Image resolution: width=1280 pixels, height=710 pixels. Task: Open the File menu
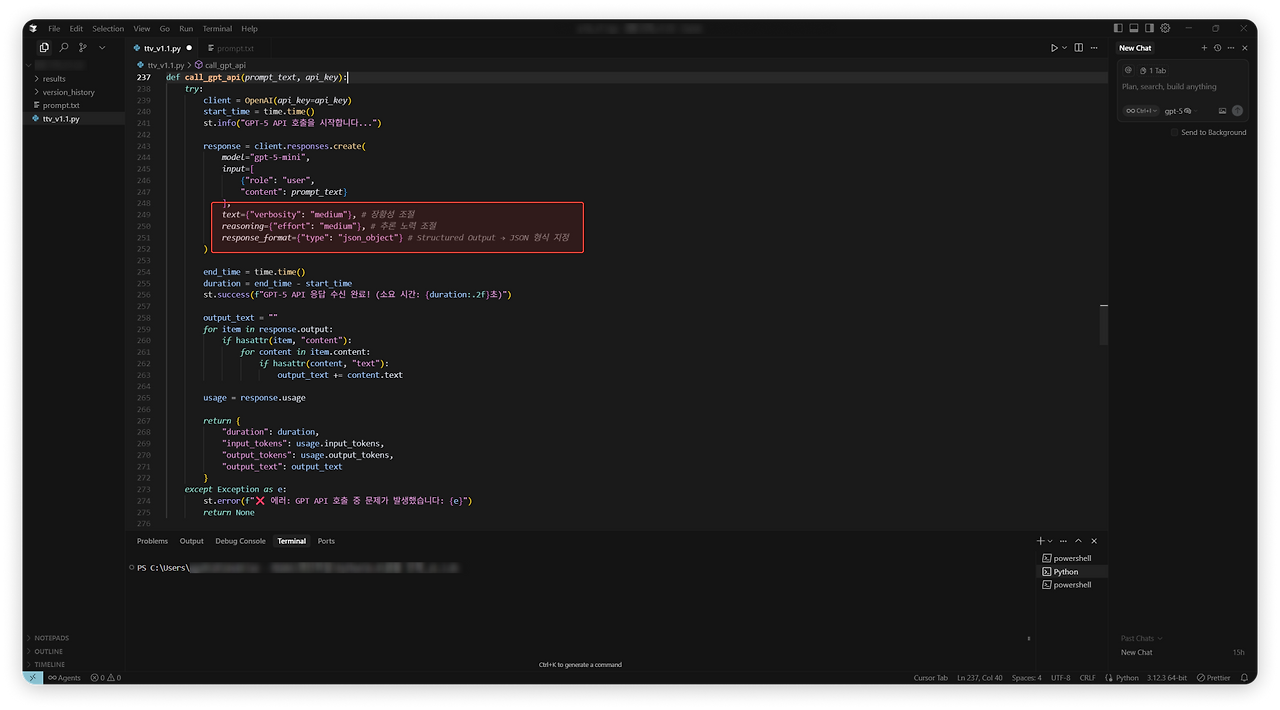(54, 29)
